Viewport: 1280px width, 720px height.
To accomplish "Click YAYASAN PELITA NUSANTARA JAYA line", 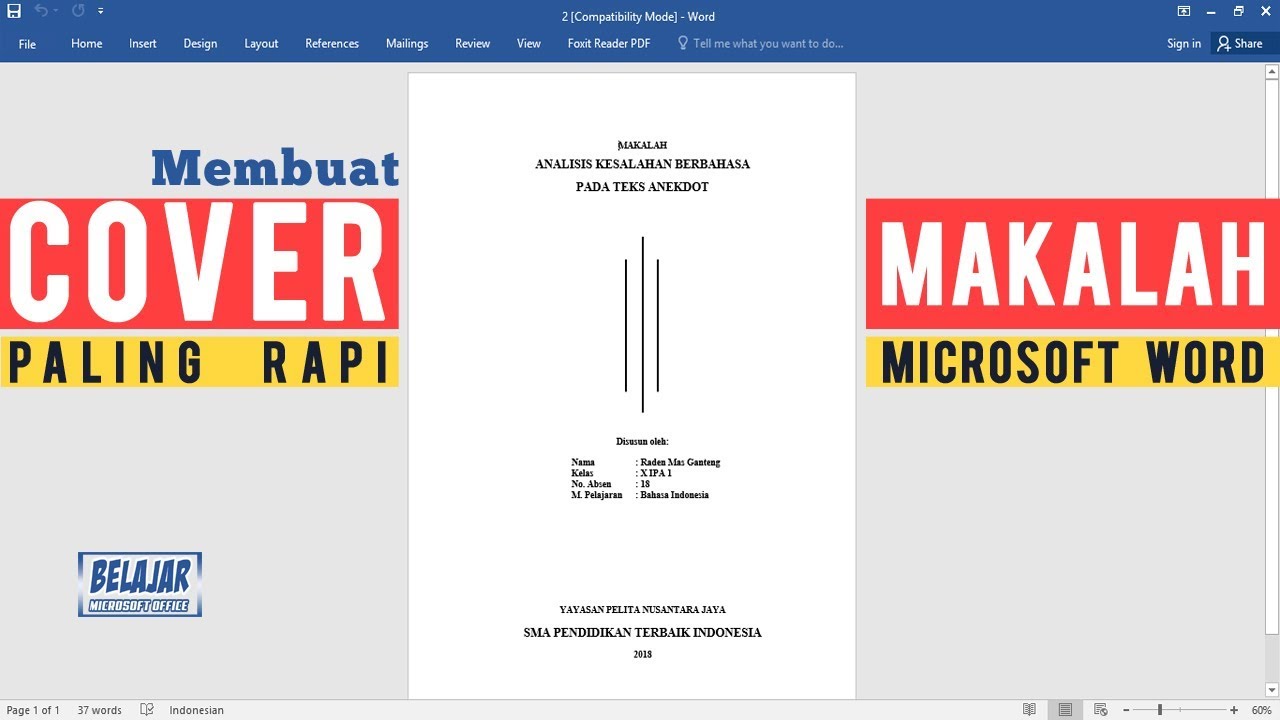I will [642, 609].
